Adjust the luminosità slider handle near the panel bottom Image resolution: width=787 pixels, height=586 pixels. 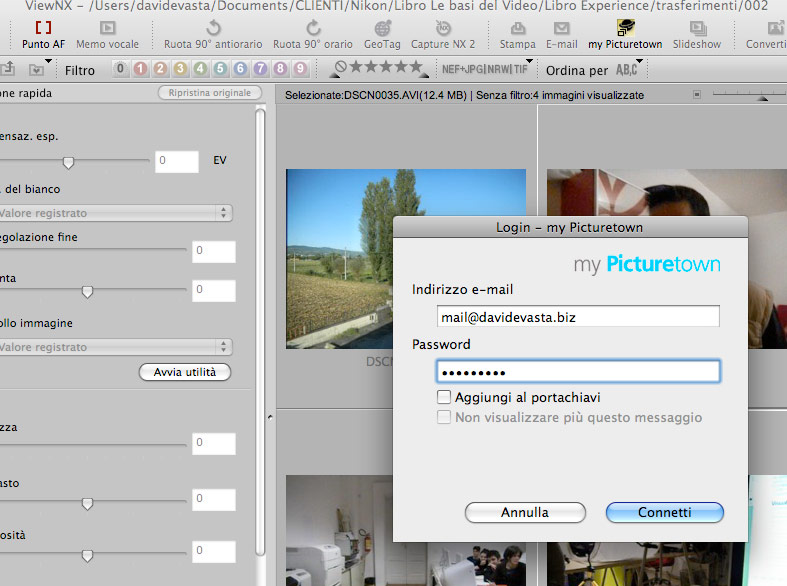point(87,555)
